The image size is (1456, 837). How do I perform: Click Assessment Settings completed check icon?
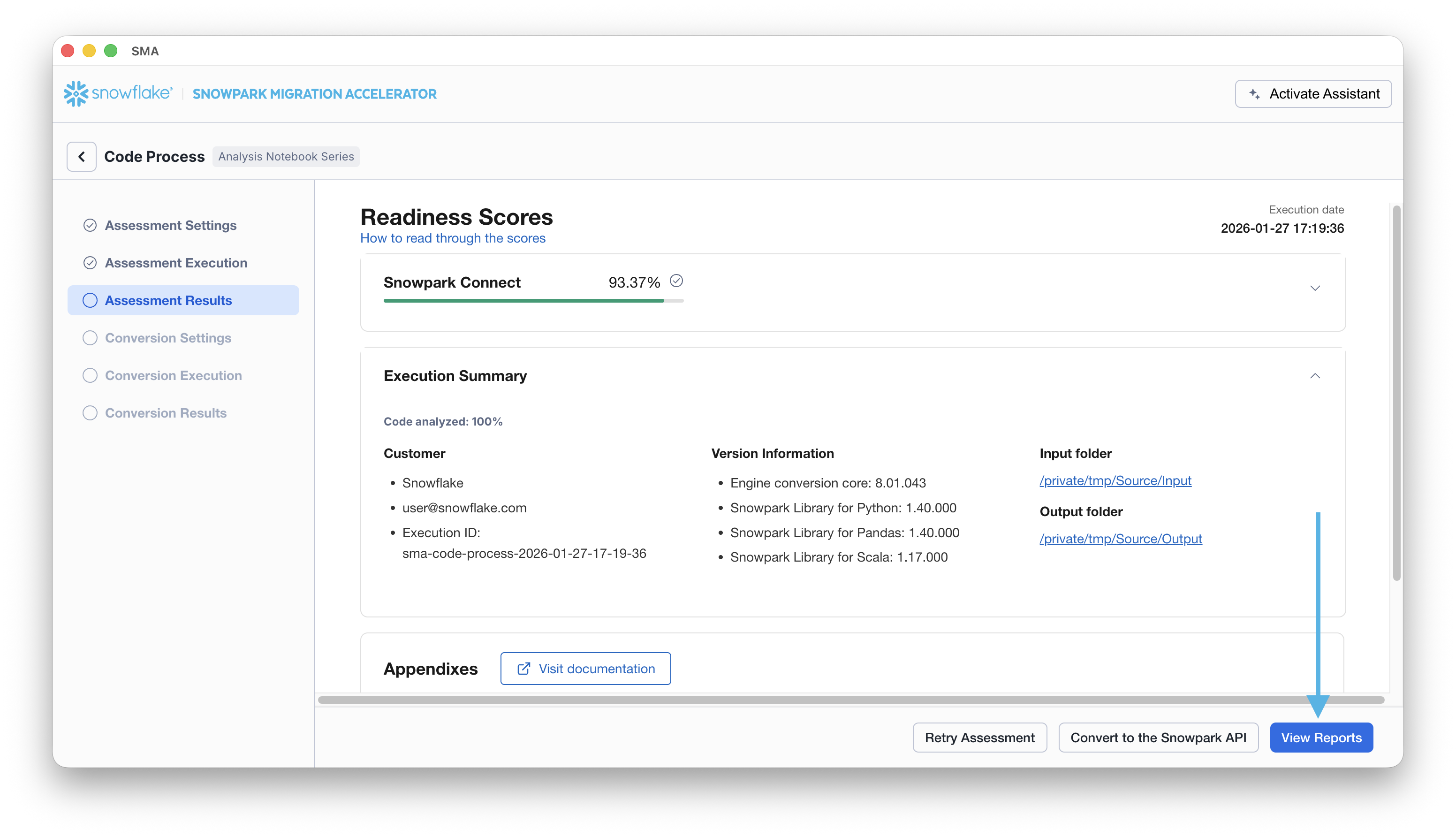click(90, 225)
